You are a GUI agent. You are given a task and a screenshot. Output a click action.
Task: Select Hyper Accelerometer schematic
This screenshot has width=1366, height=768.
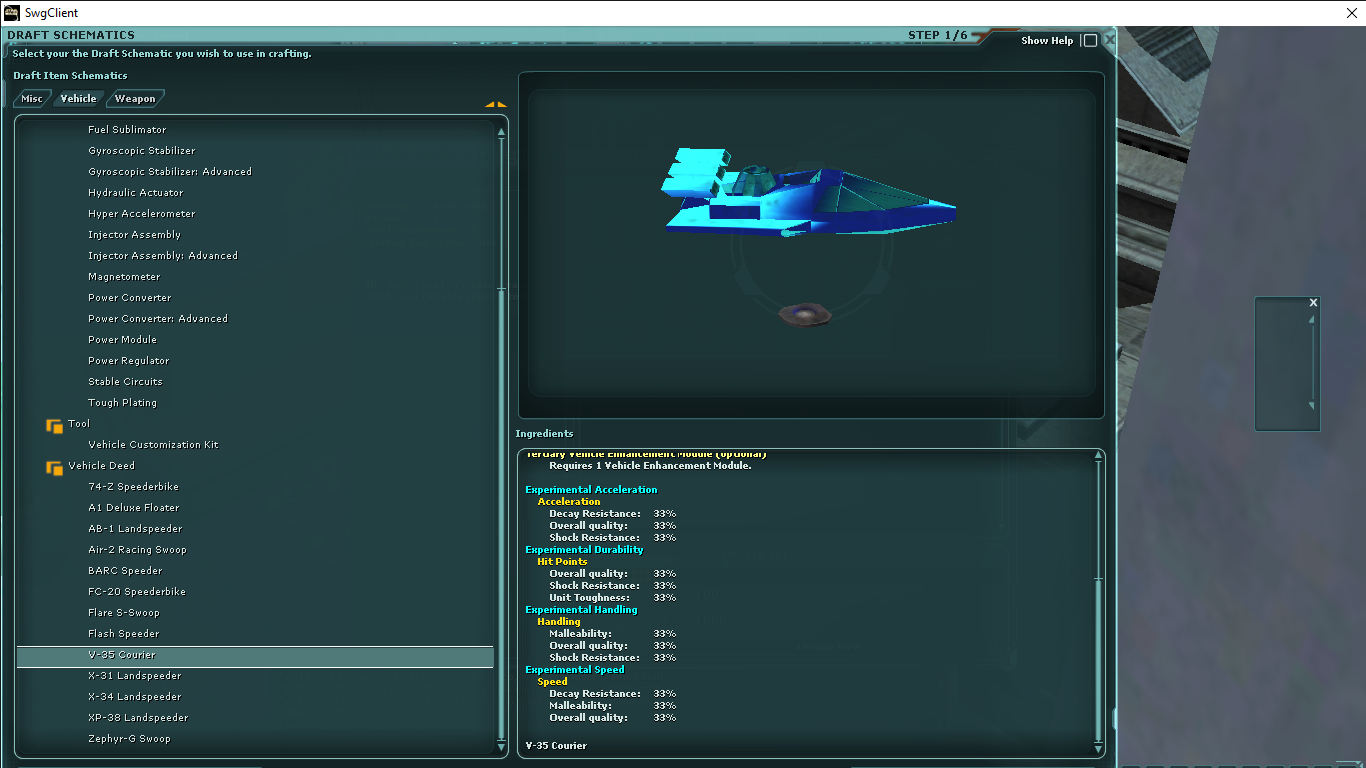tap(142, 214)
